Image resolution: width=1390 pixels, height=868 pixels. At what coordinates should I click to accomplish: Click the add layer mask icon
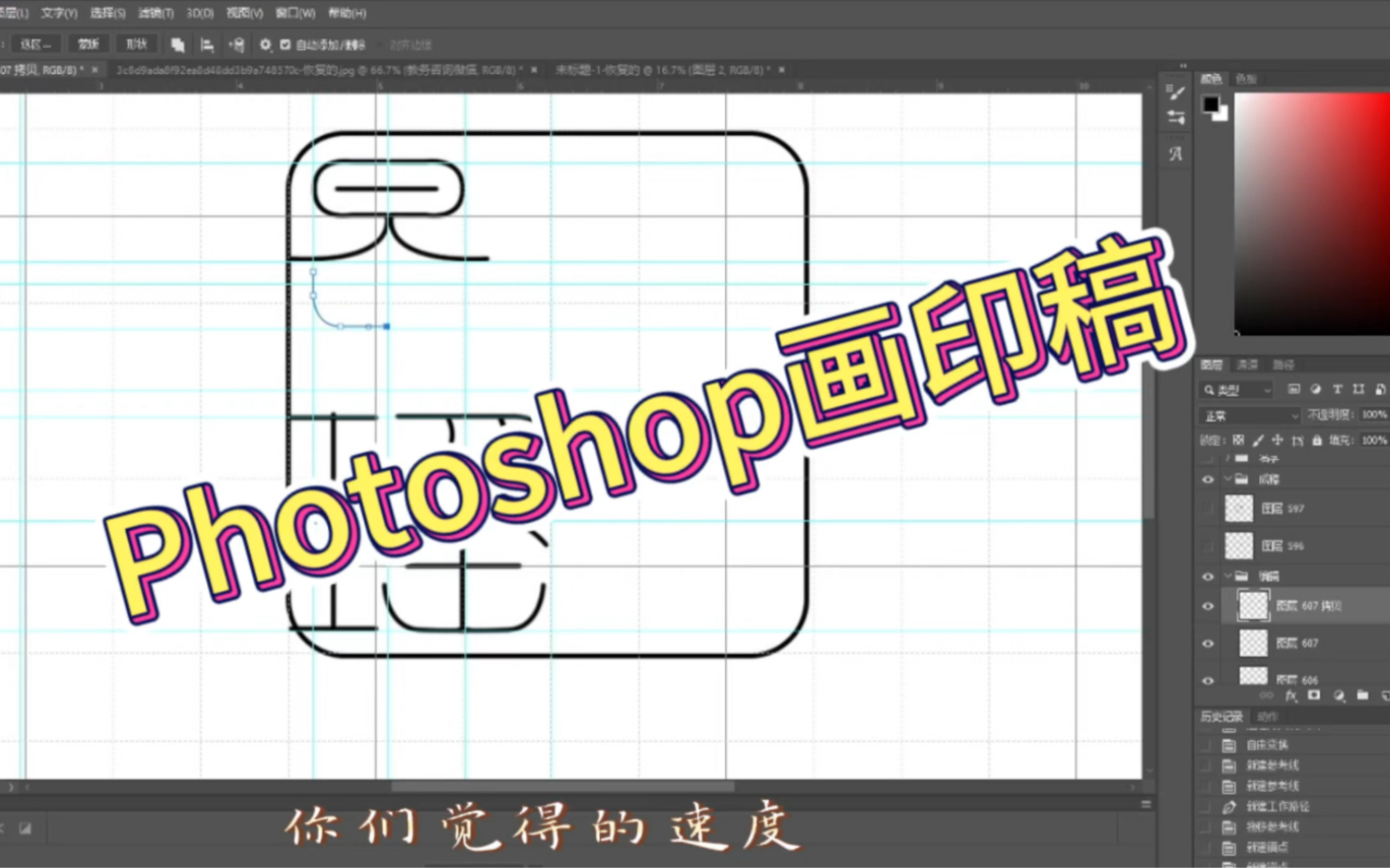pyautogui.click(x=1314, y=696)
